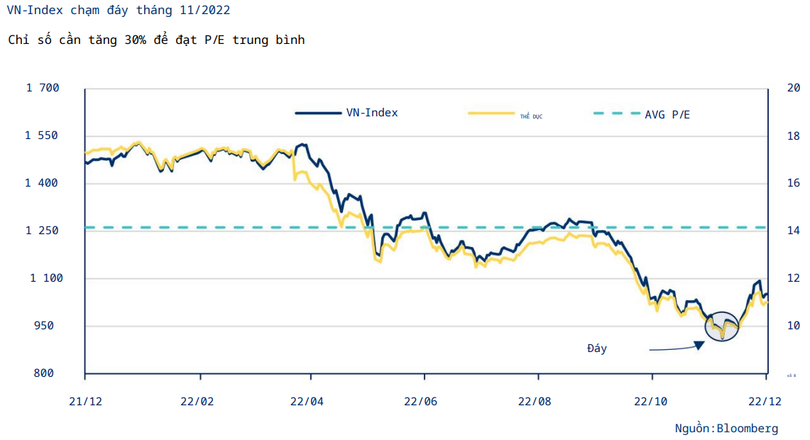The image size is (810, 440).
Task: Click the 1 700 value on left axis
Action: (43, 88)
